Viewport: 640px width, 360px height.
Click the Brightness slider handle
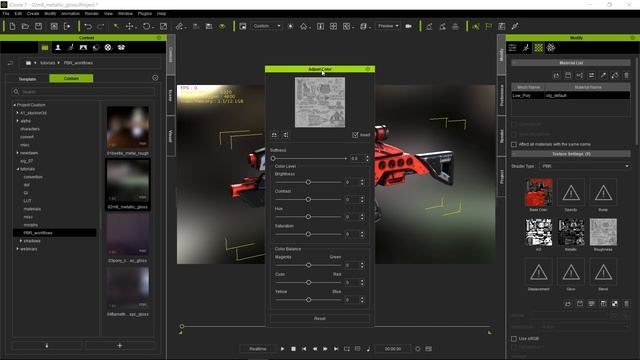[309, 182]
